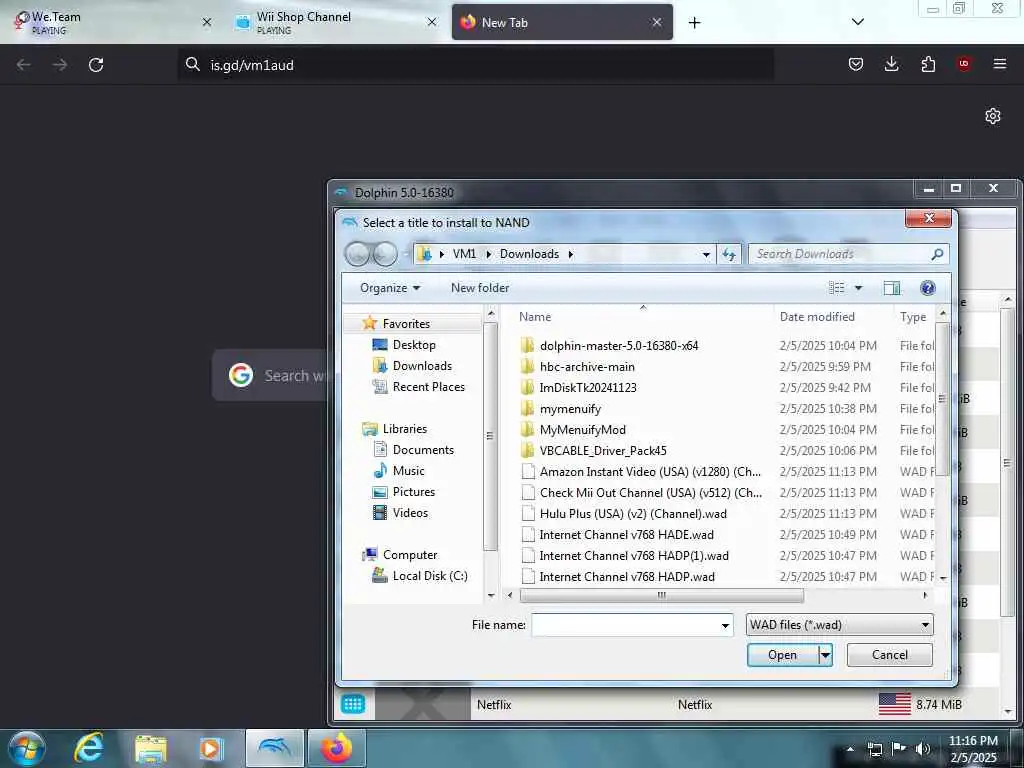Launch Internet Explorer from taskbar
Screen dimensions: 1024x768
pos(89,748)
